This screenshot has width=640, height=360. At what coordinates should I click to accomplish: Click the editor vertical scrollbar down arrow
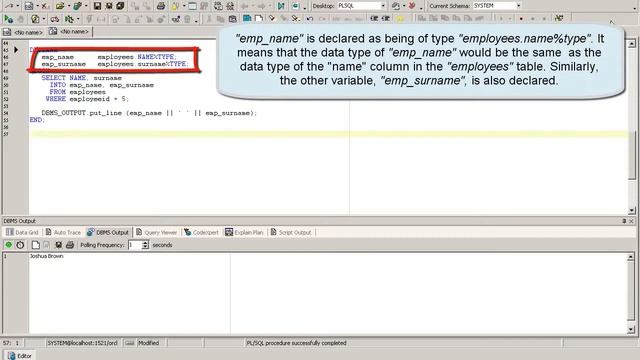point(632,211)
